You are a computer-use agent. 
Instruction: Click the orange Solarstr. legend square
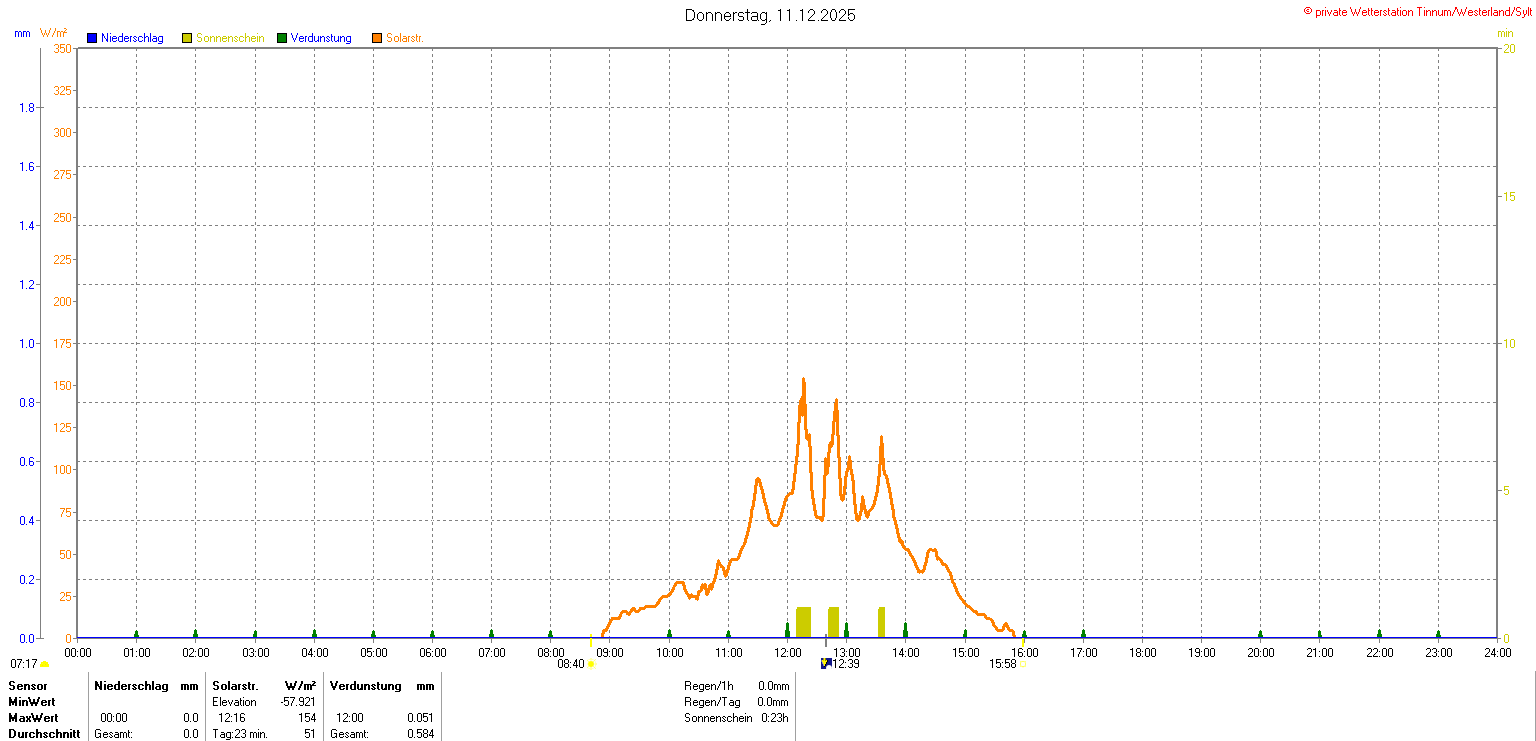[377, 38]
